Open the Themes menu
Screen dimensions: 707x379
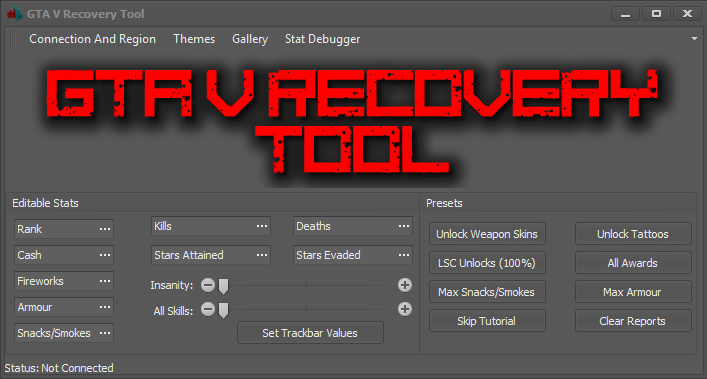click(194, 39)
